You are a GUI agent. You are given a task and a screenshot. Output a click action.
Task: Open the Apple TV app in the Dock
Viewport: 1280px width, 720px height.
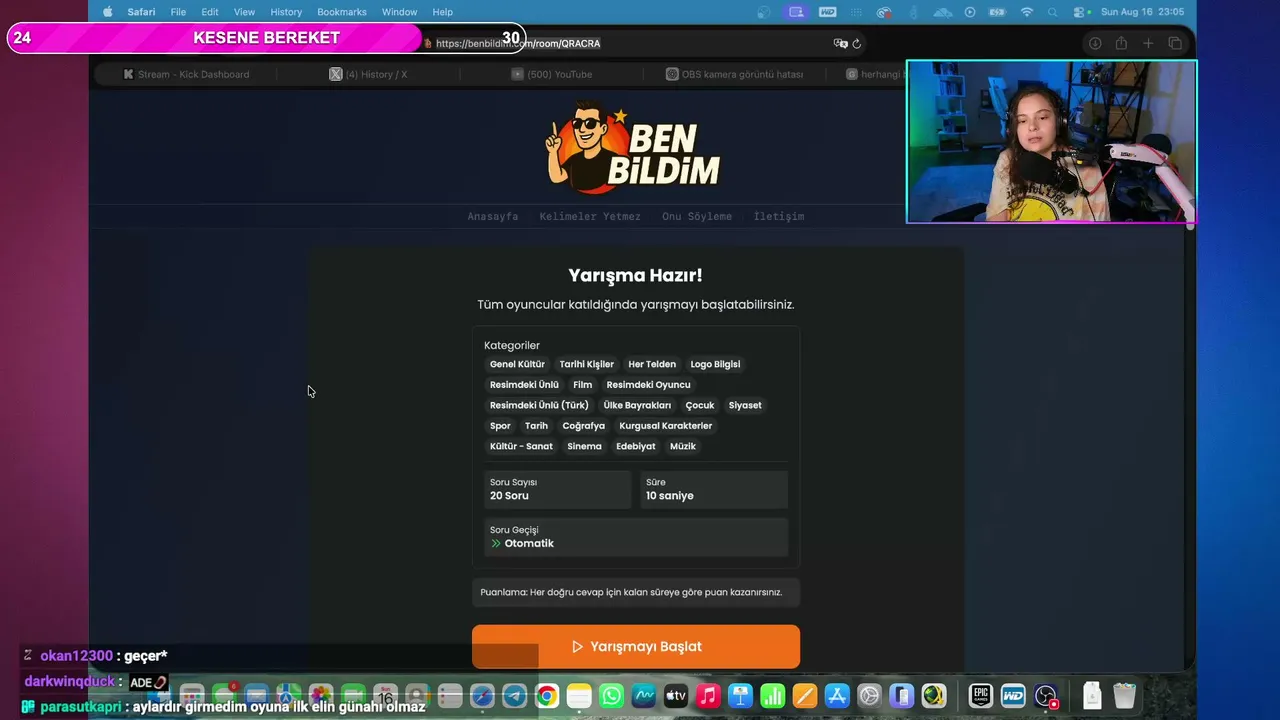[676, 696]
